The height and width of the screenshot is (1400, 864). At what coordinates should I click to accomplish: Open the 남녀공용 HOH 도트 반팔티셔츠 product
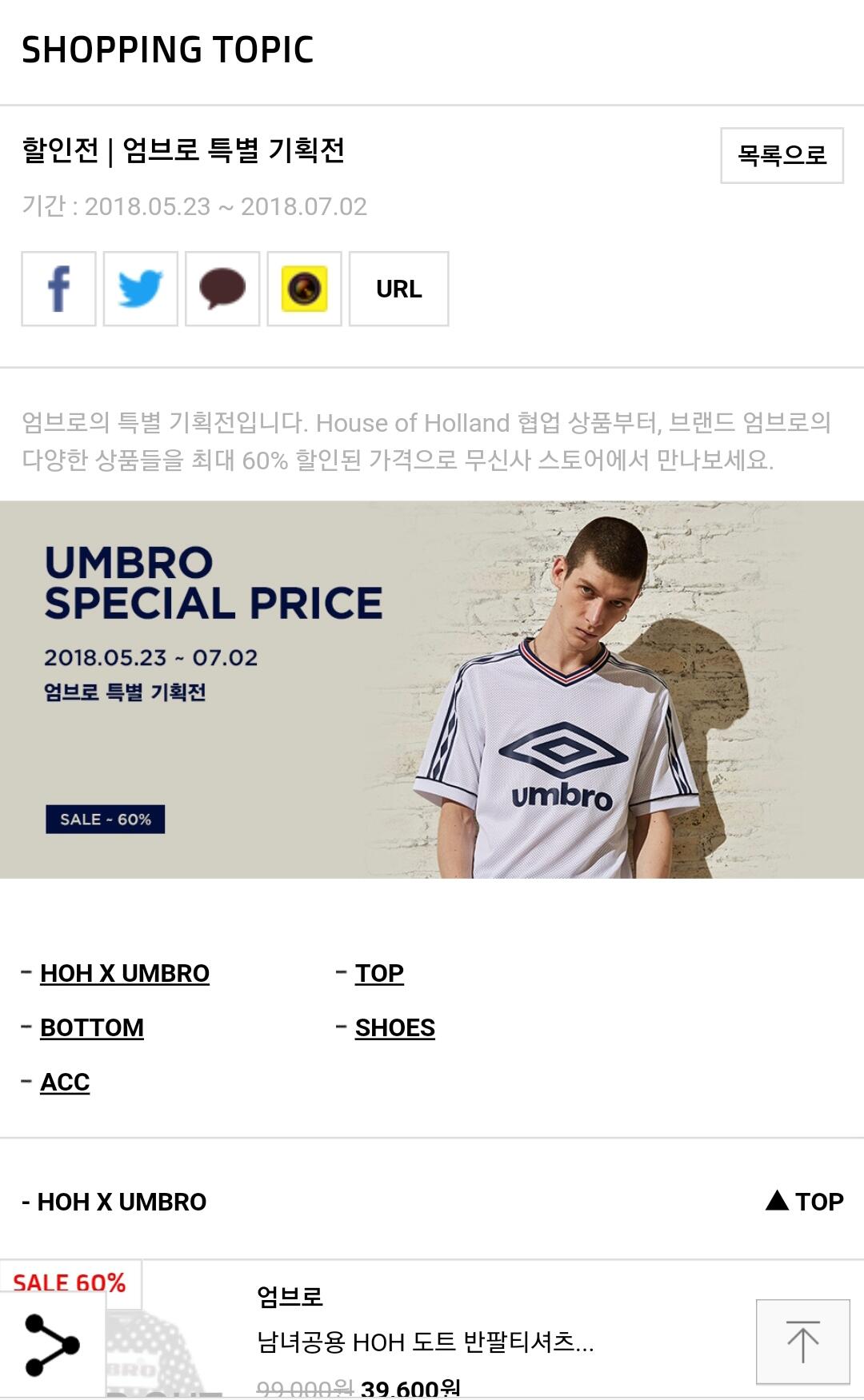(x=425, y=1342)
